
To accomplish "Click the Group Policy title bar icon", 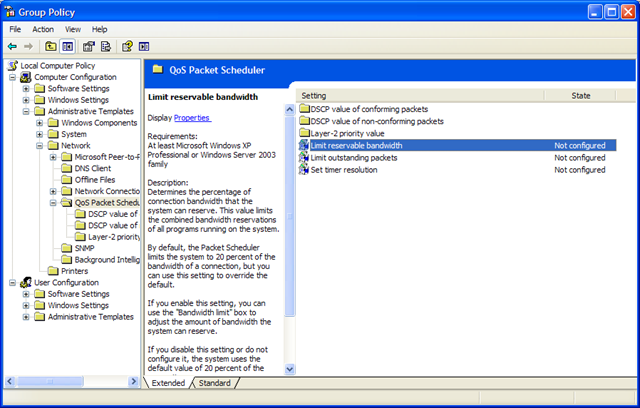I will click(x=10, y=12).
